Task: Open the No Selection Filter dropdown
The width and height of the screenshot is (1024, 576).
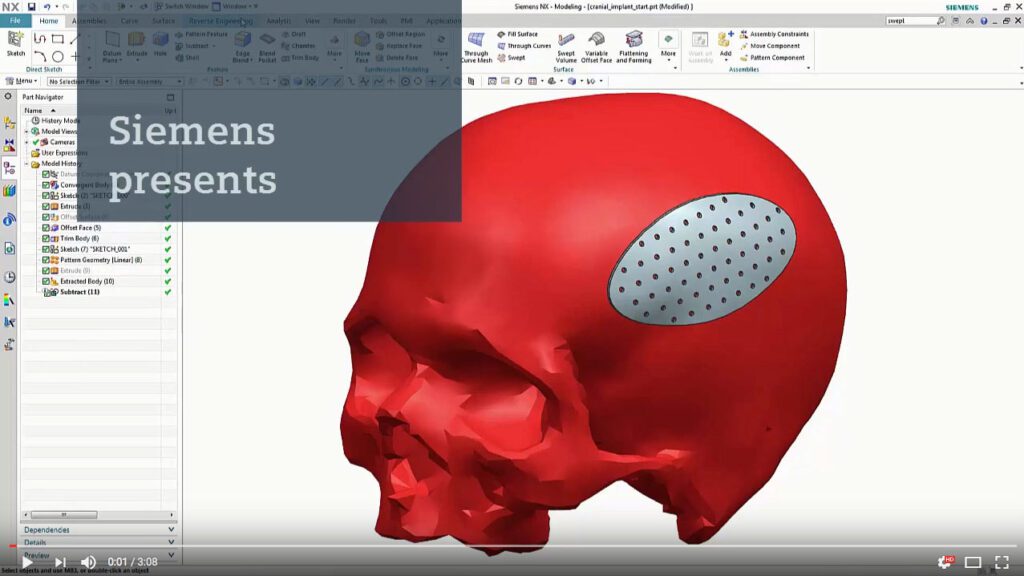Action: click(x=78, y=82)
